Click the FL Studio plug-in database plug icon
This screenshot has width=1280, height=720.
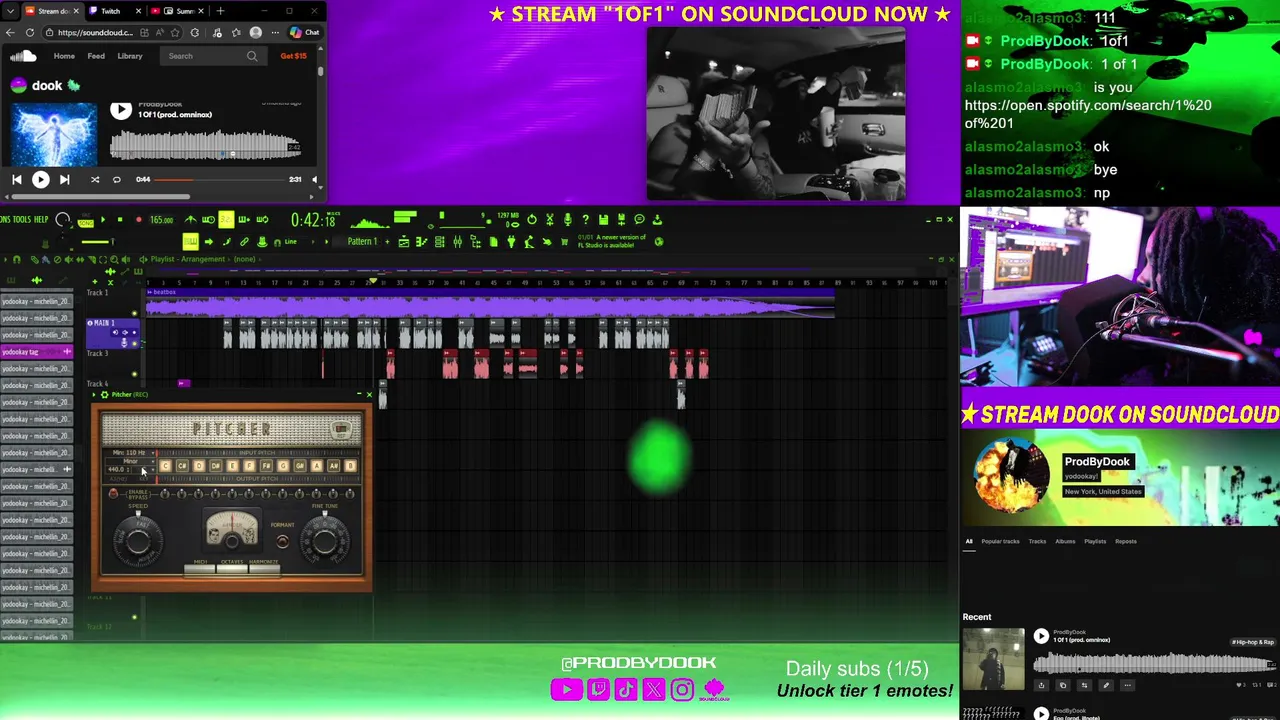(511, 242)
